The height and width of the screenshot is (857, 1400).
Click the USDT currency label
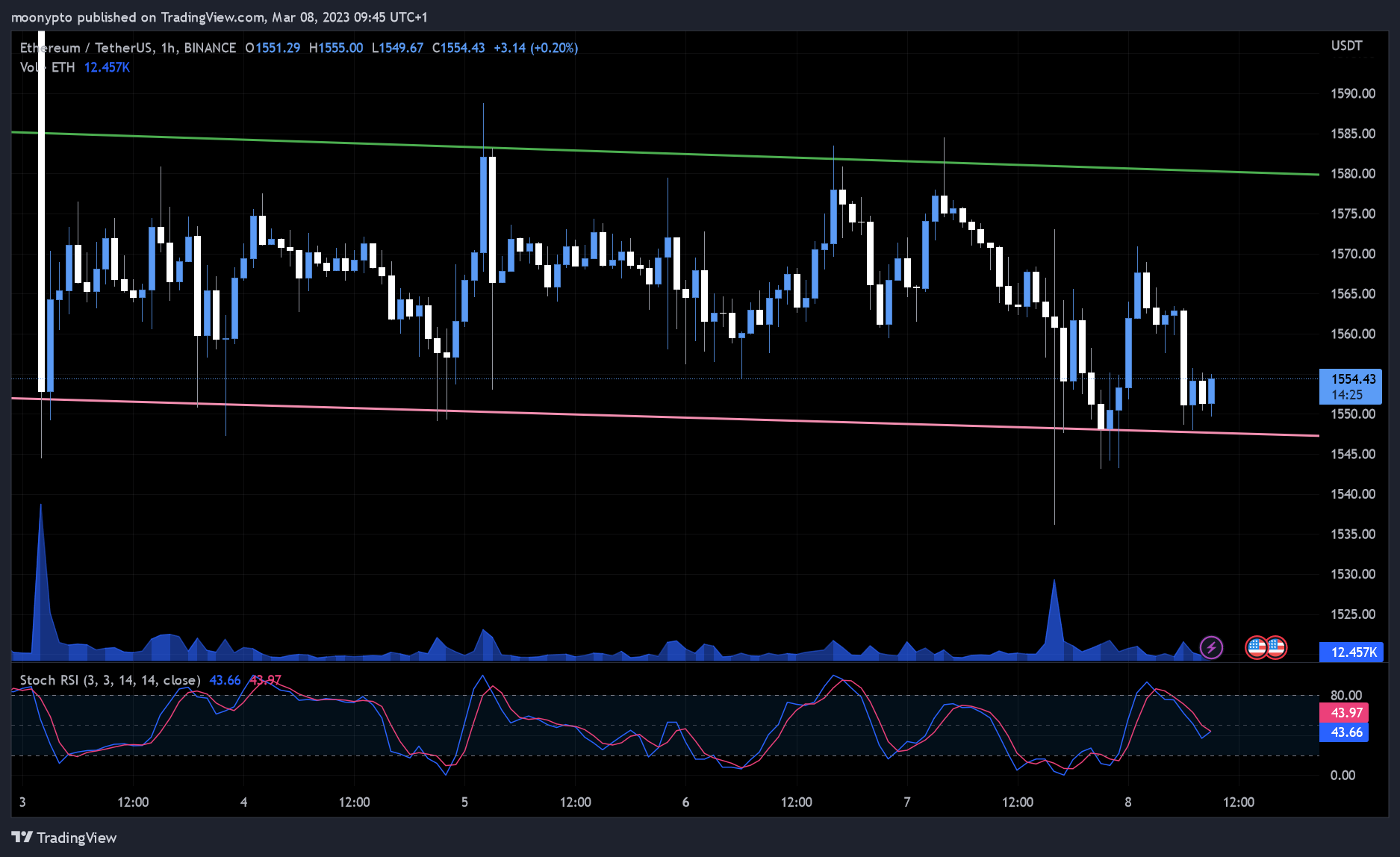(1346, 46)
